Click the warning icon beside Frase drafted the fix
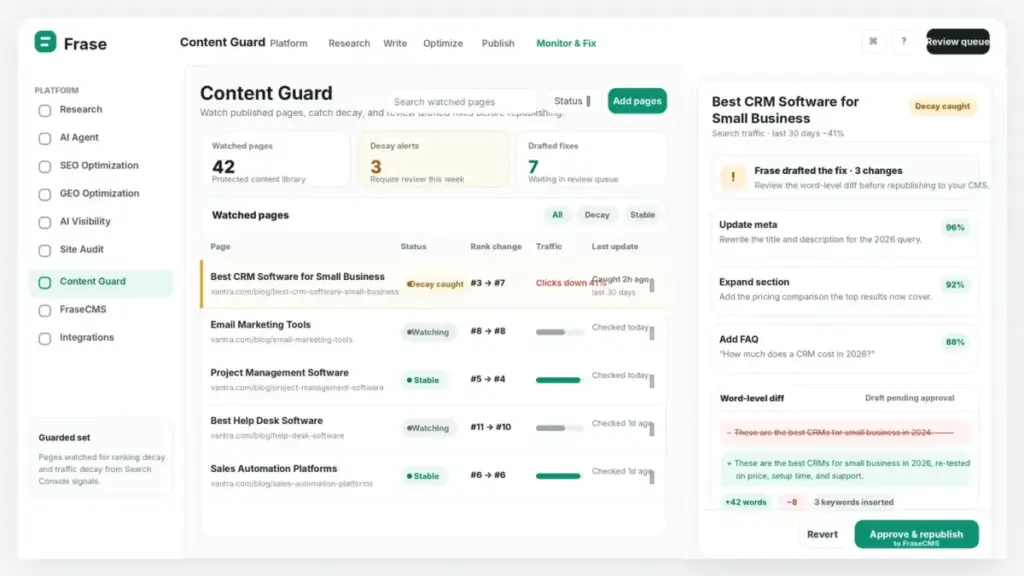The height and width of the screenshot is (576, 1024). [x=733, y=177]
